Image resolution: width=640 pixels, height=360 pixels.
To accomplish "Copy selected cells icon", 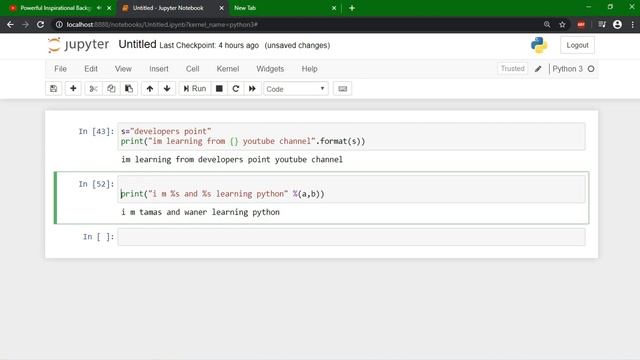I will click(x=111, y=89).
